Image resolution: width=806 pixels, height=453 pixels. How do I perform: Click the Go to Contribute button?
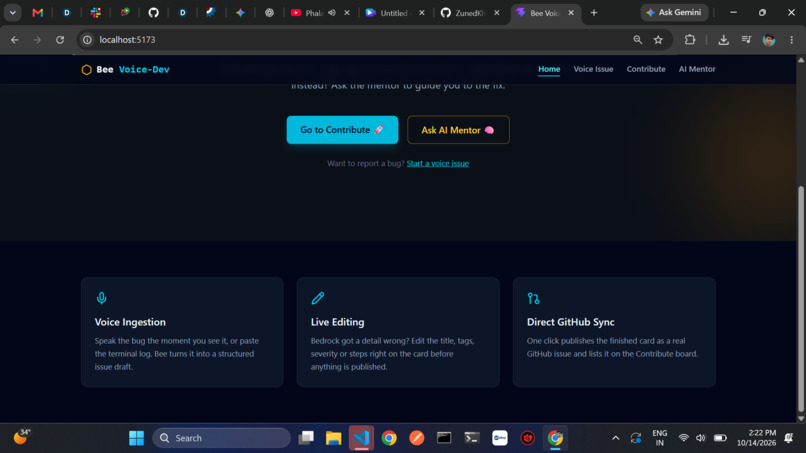click(x=342, y=130)
